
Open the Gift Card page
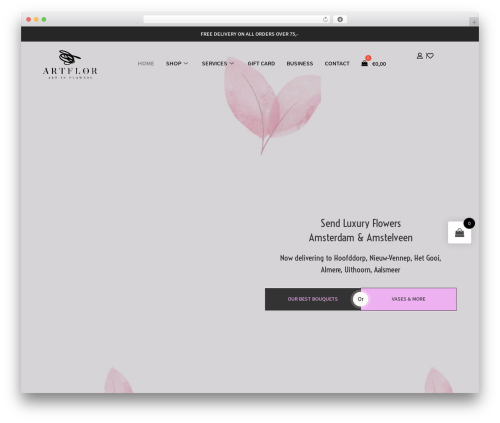tap(261, 63)
